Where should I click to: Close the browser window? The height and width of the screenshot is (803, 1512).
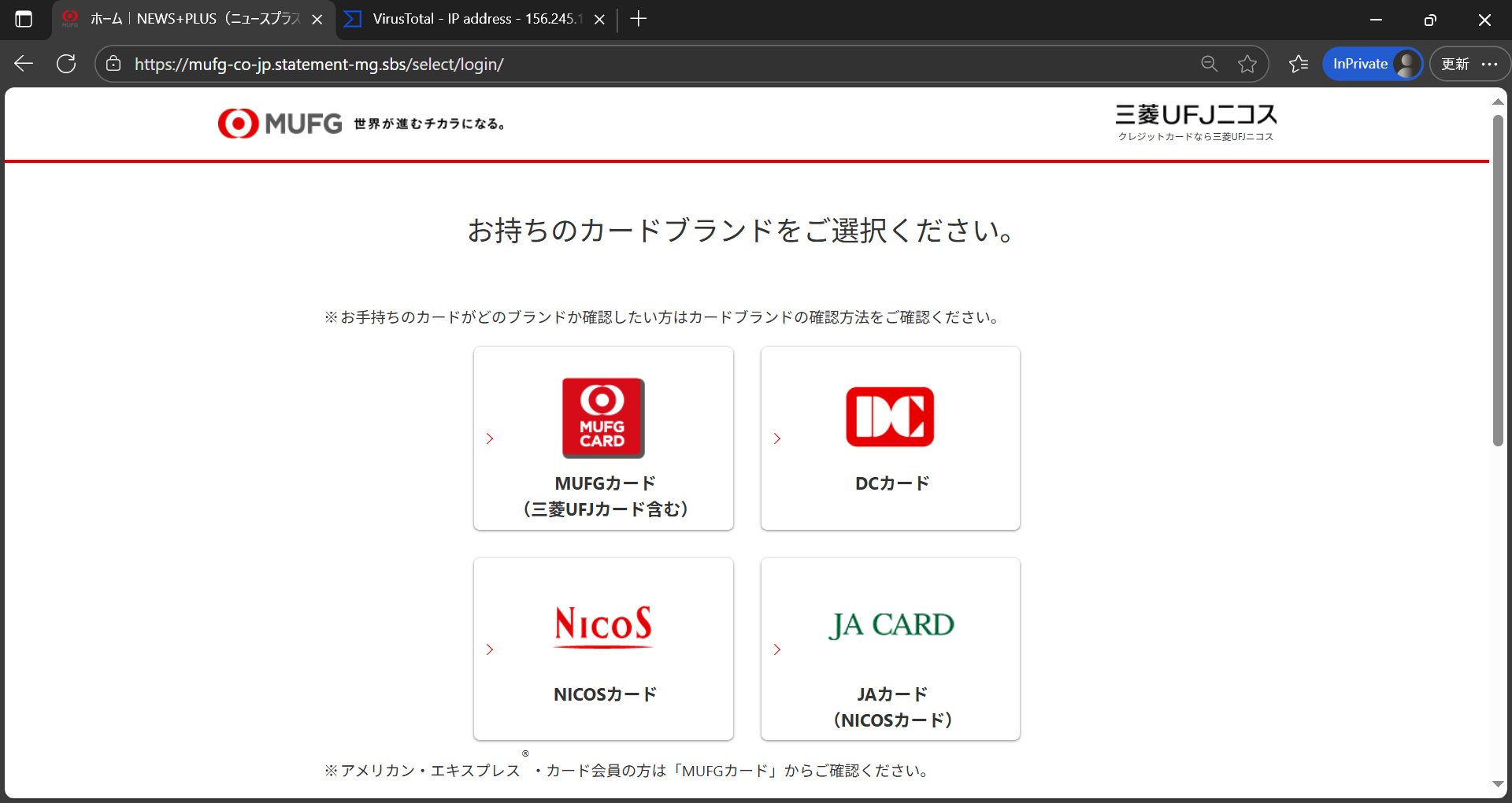pos(1484,20)
